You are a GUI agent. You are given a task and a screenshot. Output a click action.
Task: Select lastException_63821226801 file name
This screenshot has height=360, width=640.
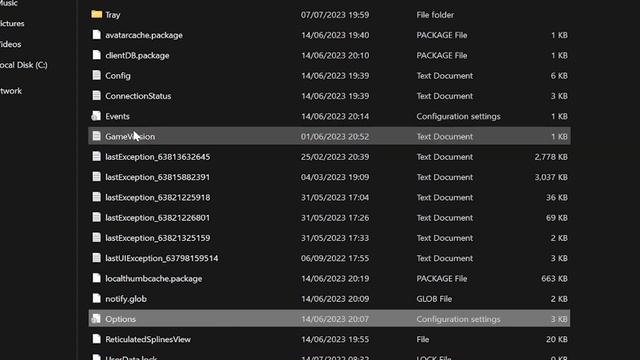click(x=158, y=218)
